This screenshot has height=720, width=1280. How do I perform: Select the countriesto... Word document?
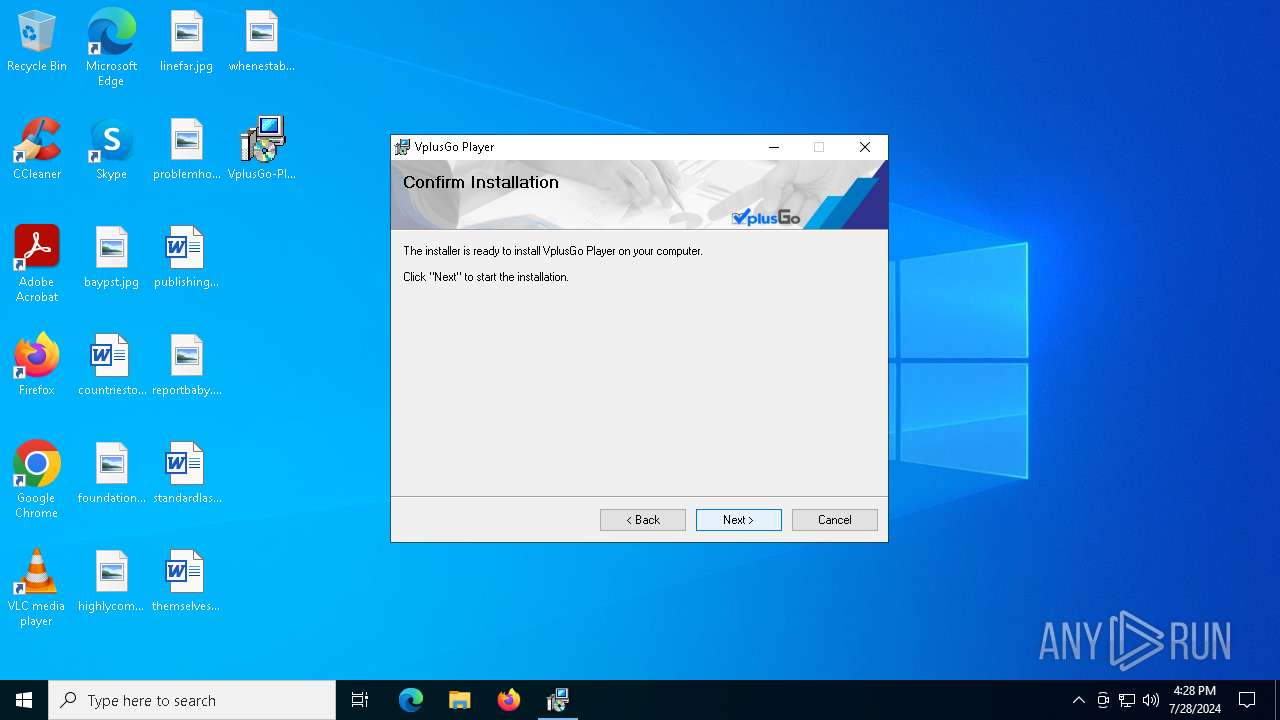pos(111,366)
